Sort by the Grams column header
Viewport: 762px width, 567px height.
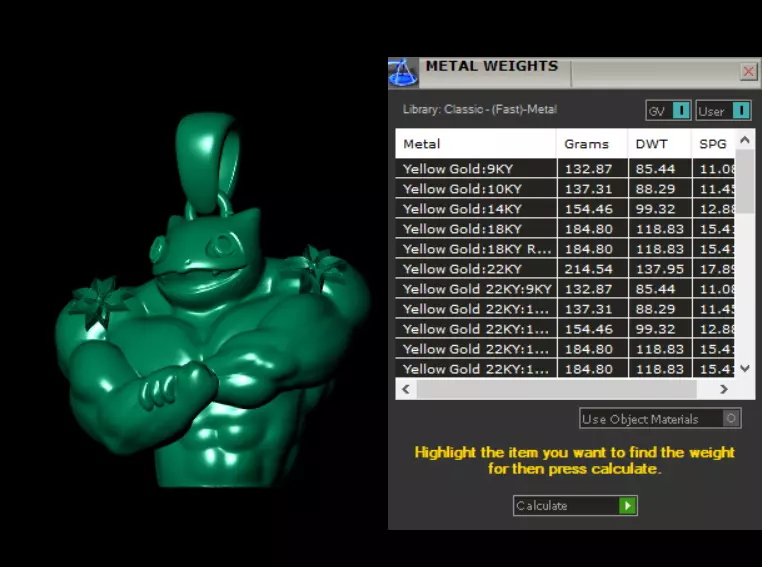(592, 144)
